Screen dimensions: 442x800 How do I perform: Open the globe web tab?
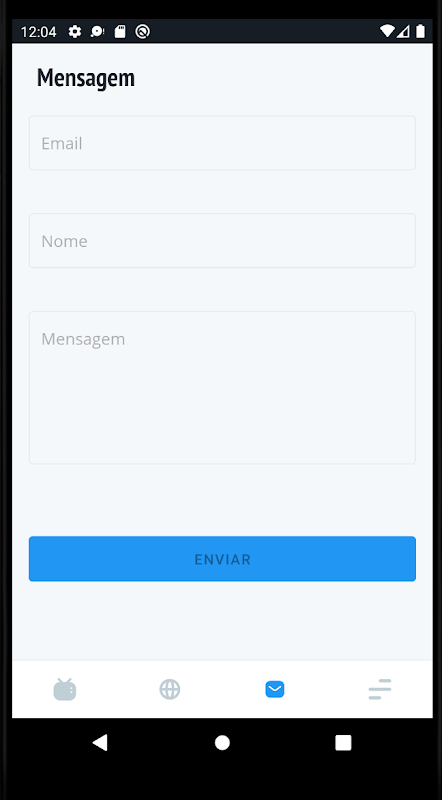point(170,690)
